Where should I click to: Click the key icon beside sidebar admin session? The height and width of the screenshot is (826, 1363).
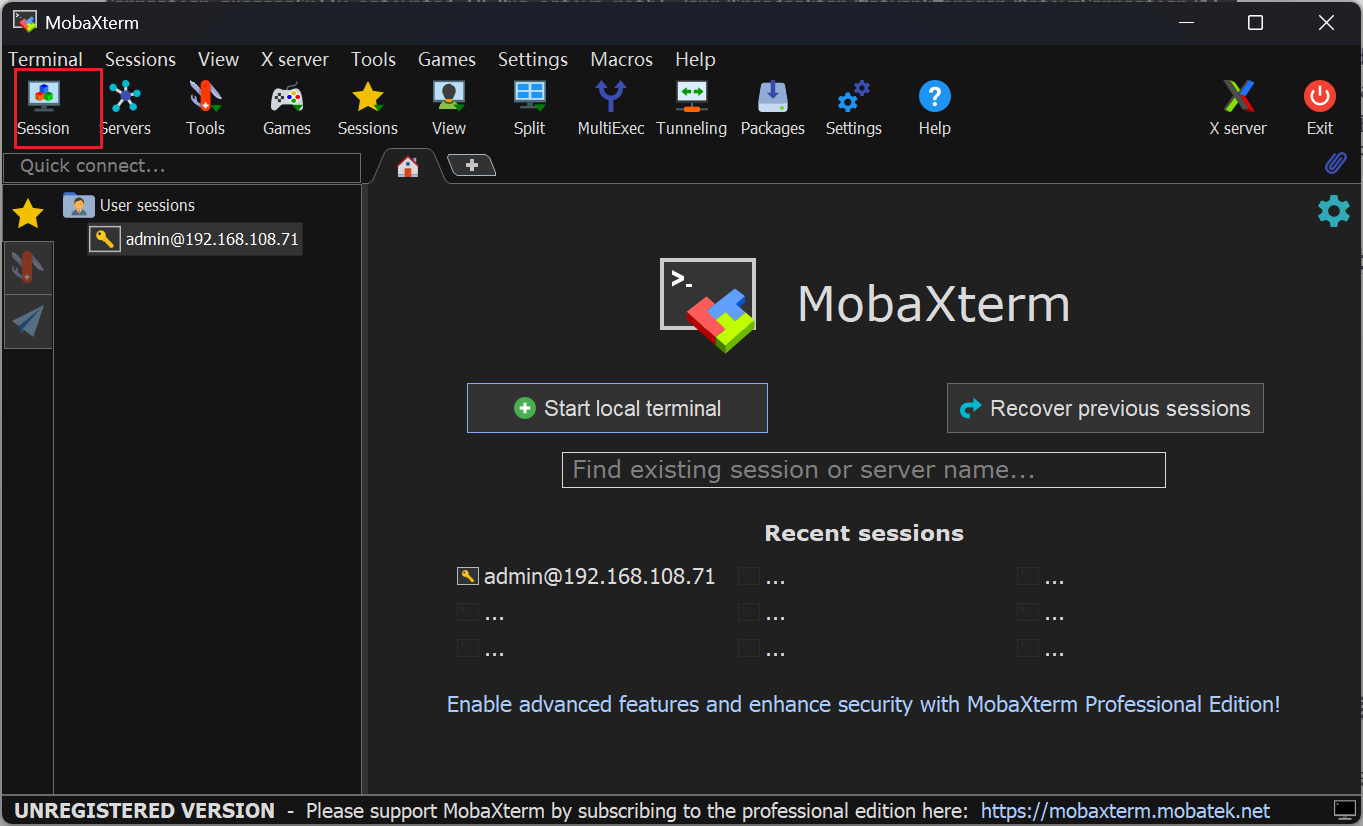point(105,239)
